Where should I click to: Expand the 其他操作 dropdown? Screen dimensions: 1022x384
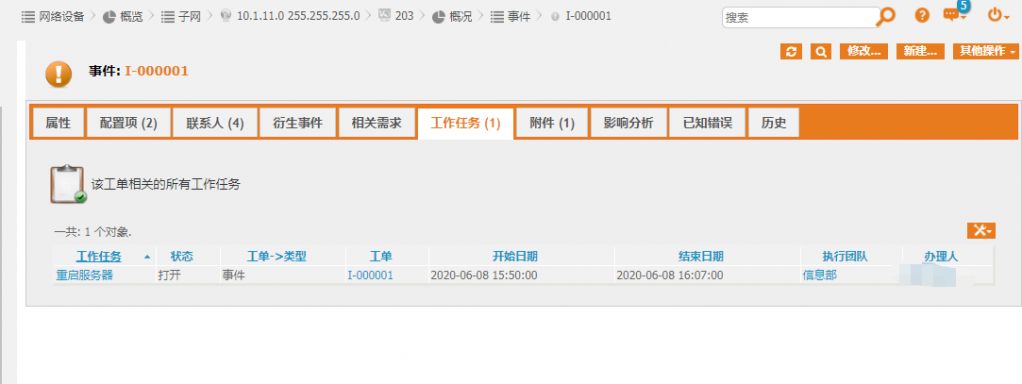[x=986, y=52]
